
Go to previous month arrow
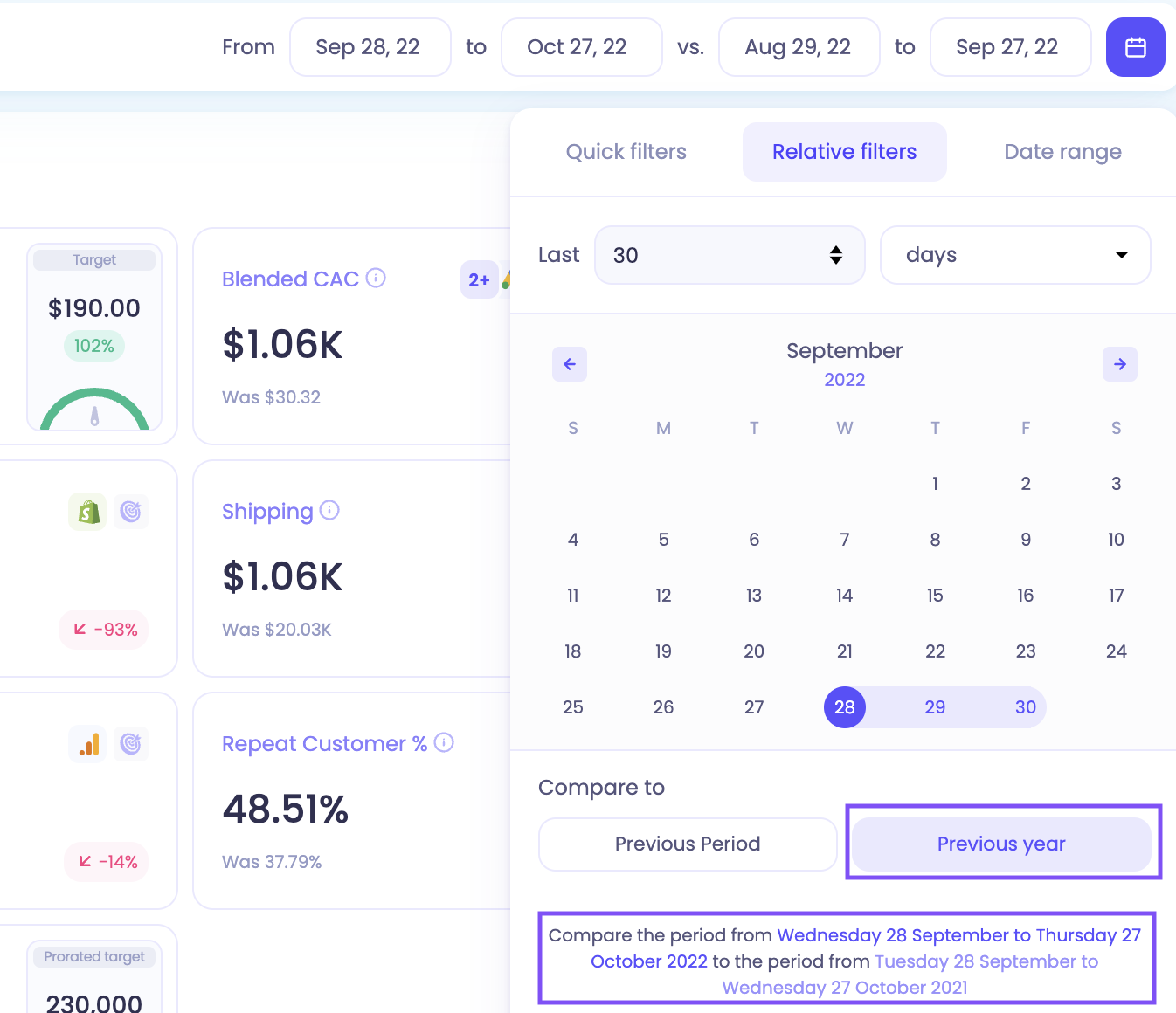(570, 364)
